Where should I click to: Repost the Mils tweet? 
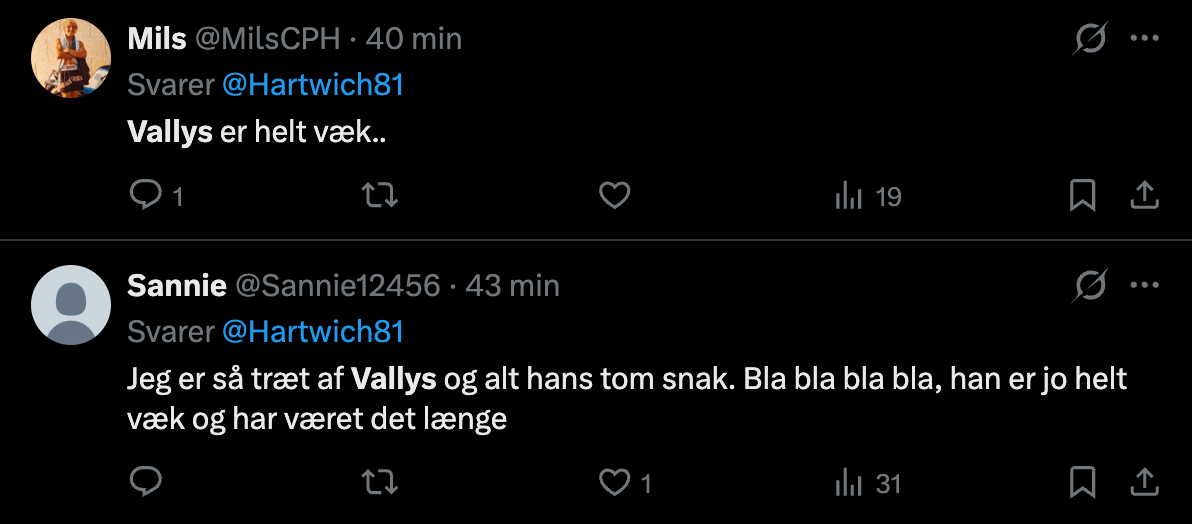[379, 196]
